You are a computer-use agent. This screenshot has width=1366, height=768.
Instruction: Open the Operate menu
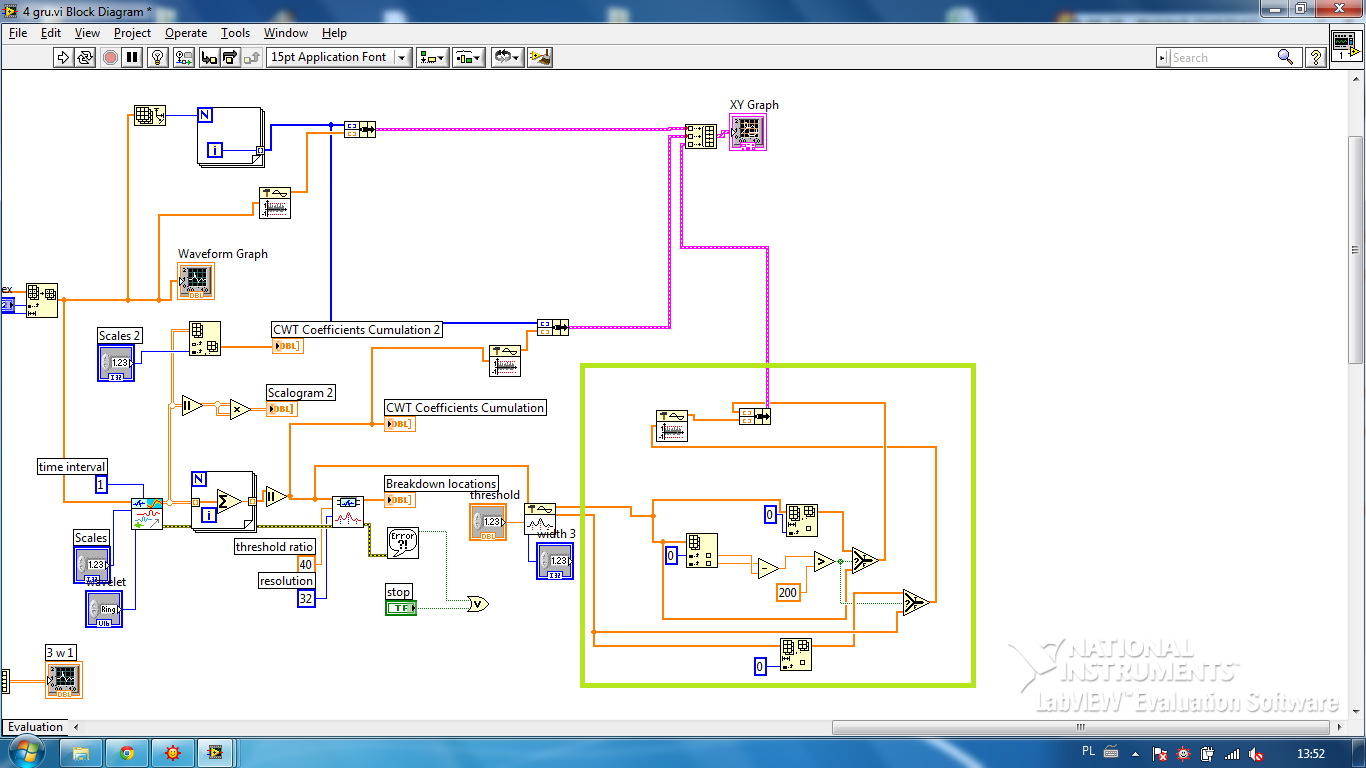(186, 33)
